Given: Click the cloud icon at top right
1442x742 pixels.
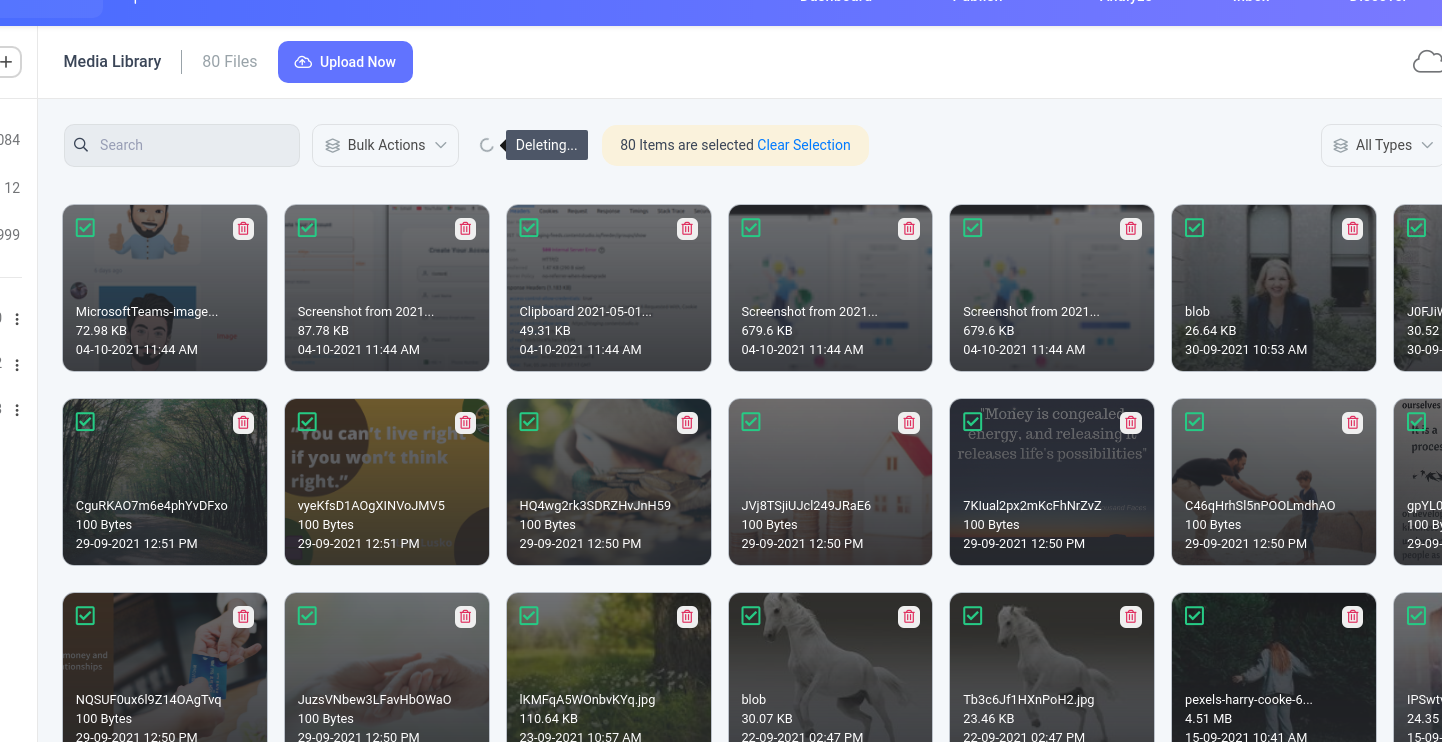Looking at the screenshot, I should [1428, 62].
